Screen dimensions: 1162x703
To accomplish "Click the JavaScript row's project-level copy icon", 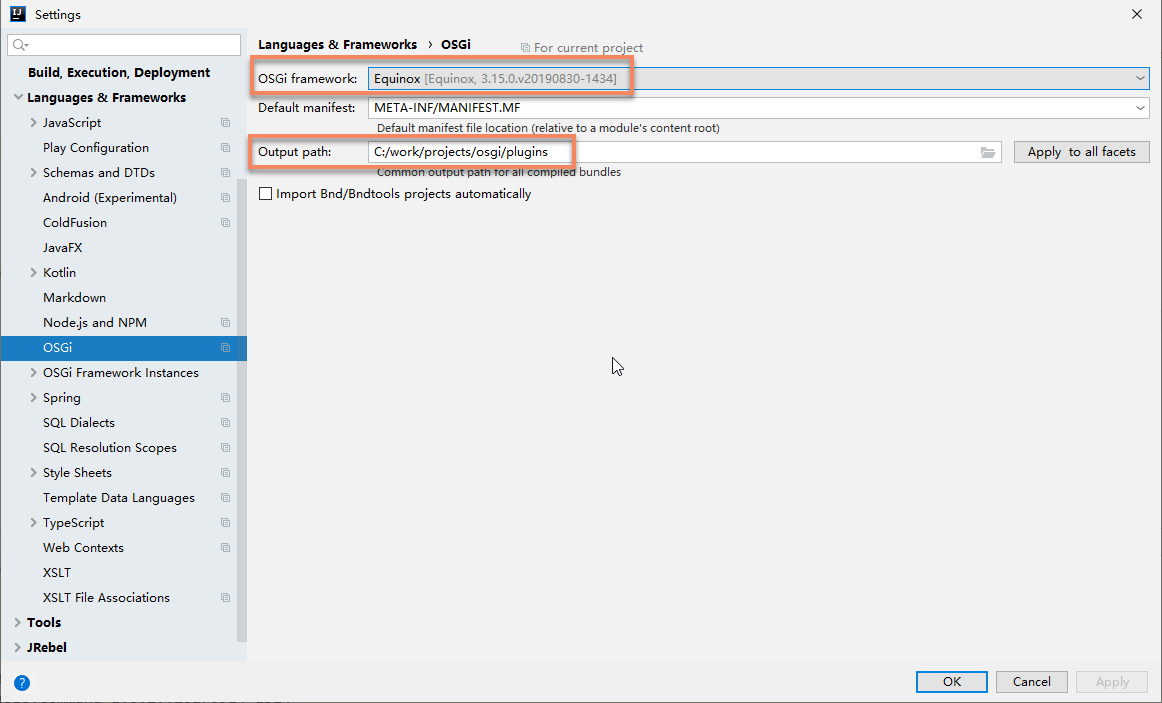I will point(225,123).
